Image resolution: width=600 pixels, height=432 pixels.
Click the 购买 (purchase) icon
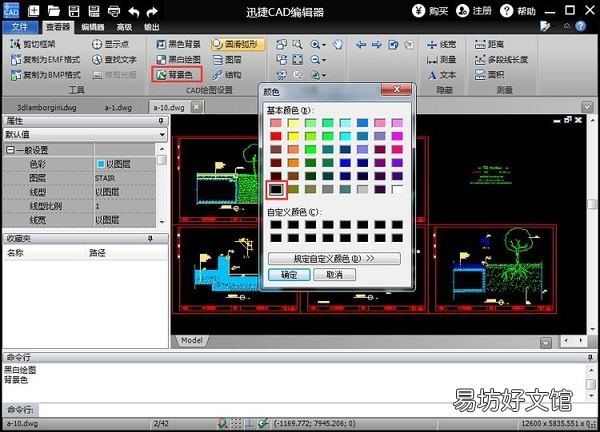pos(430,11)
